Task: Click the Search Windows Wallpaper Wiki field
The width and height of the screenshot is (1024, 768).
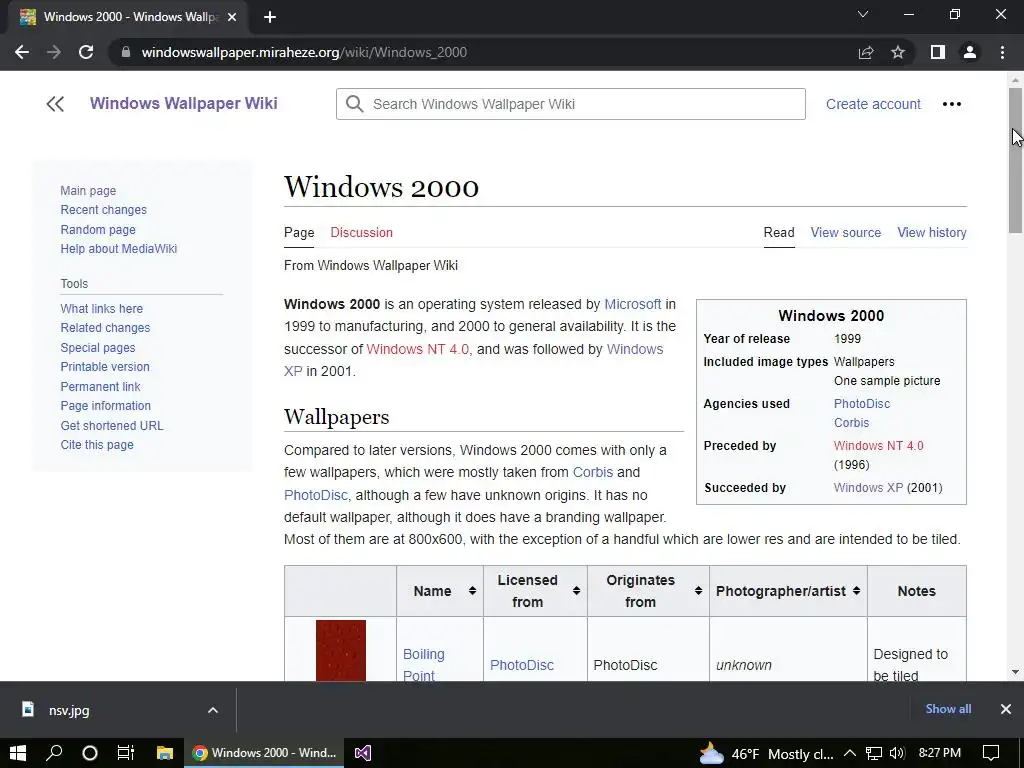Action: pos(571,104)
